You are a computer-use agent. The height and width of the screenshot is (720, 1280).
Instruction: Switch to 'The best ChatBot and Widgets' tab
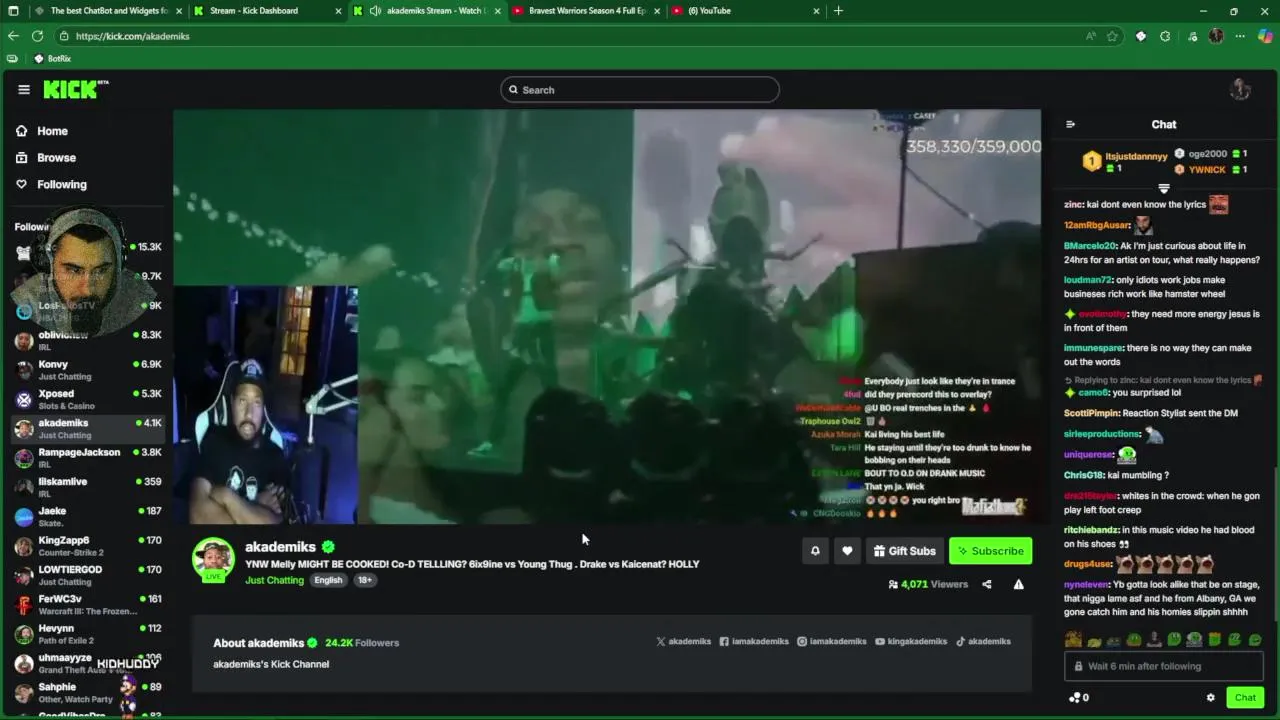pyautogui.click(x=108, y=11)
